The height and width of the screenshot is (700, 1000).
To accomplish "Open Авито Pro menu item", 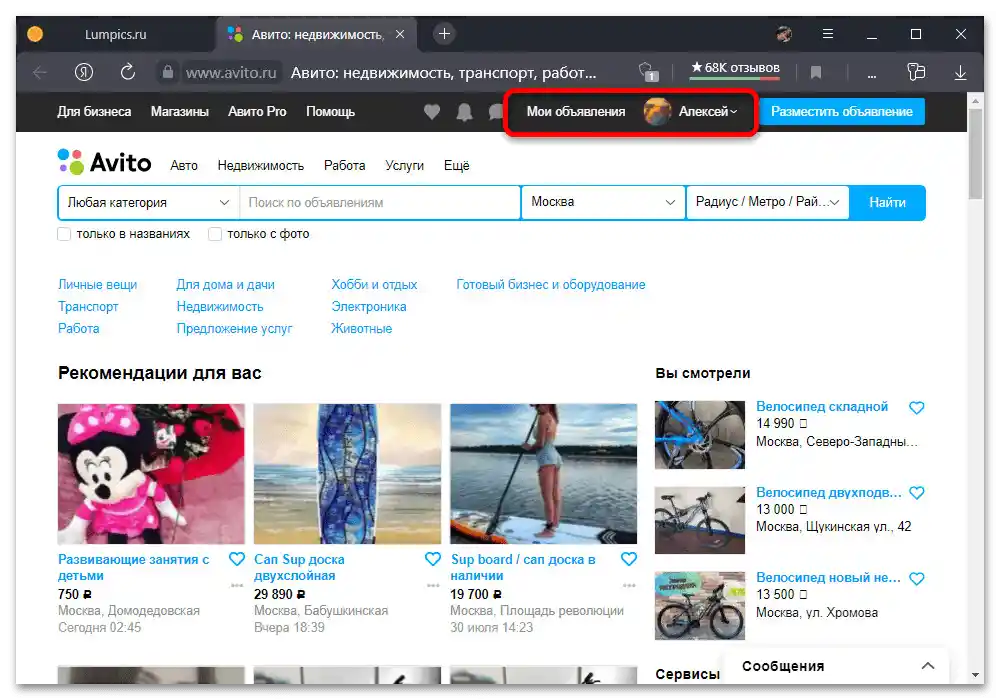I will (257, 112).
